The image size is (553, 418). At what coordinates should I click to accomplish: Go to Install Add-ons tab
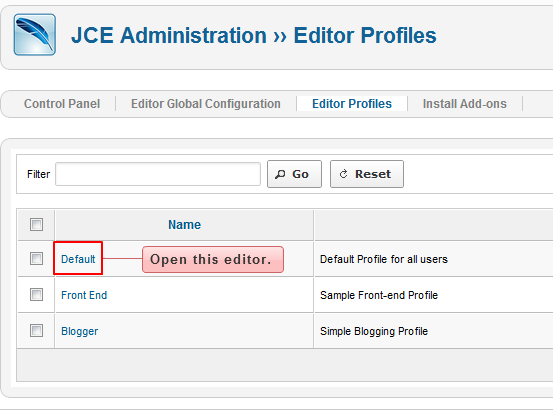[x=464, y=104]
